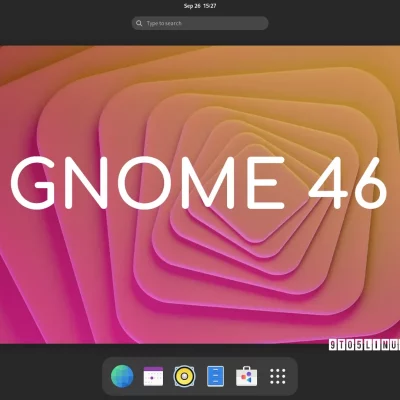Select the workspace wallpaper thumbnail
The width and height of the screenshot is (400, 400).
coord(200,194)
